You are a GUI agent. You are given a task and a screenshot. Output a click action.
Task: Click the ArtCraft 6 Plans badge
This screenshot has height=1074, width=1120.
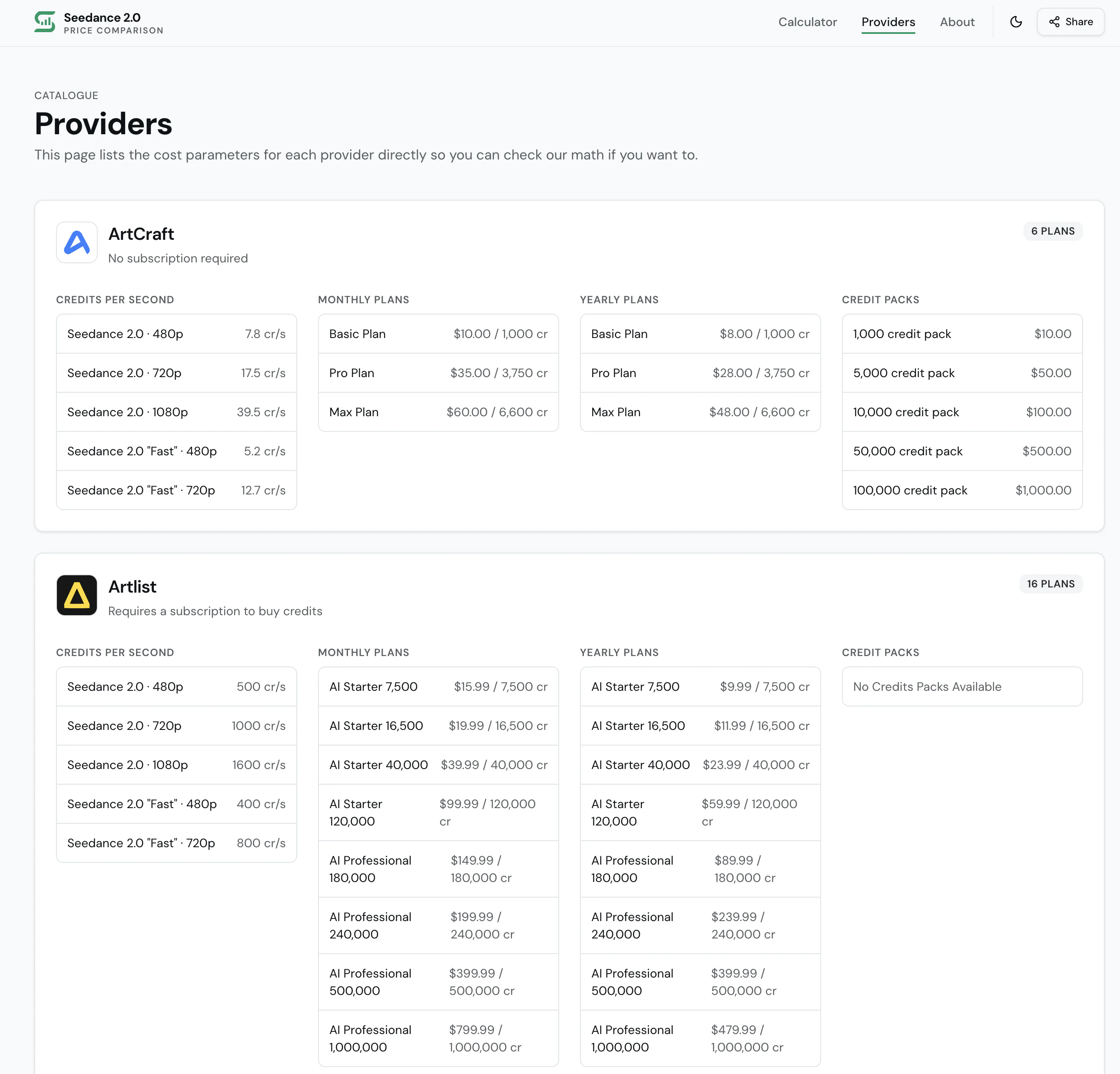point(1052,231)
